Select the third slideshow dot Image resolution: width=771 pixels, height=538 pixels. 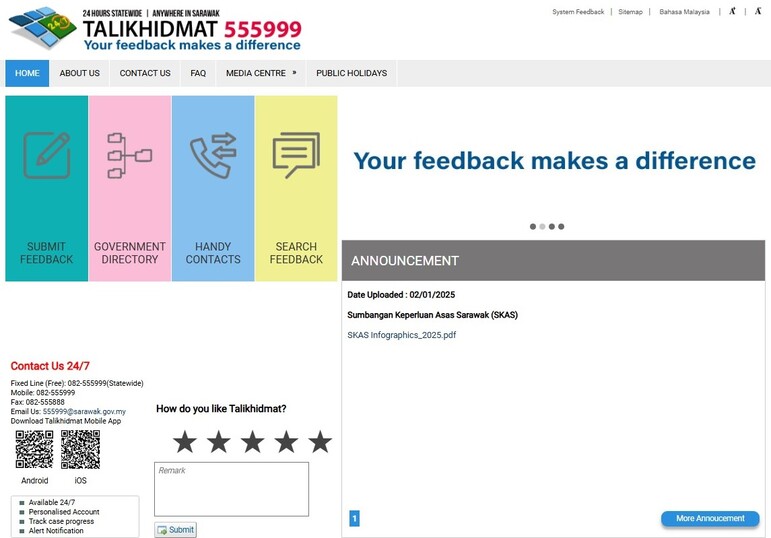tap(552, 227)
